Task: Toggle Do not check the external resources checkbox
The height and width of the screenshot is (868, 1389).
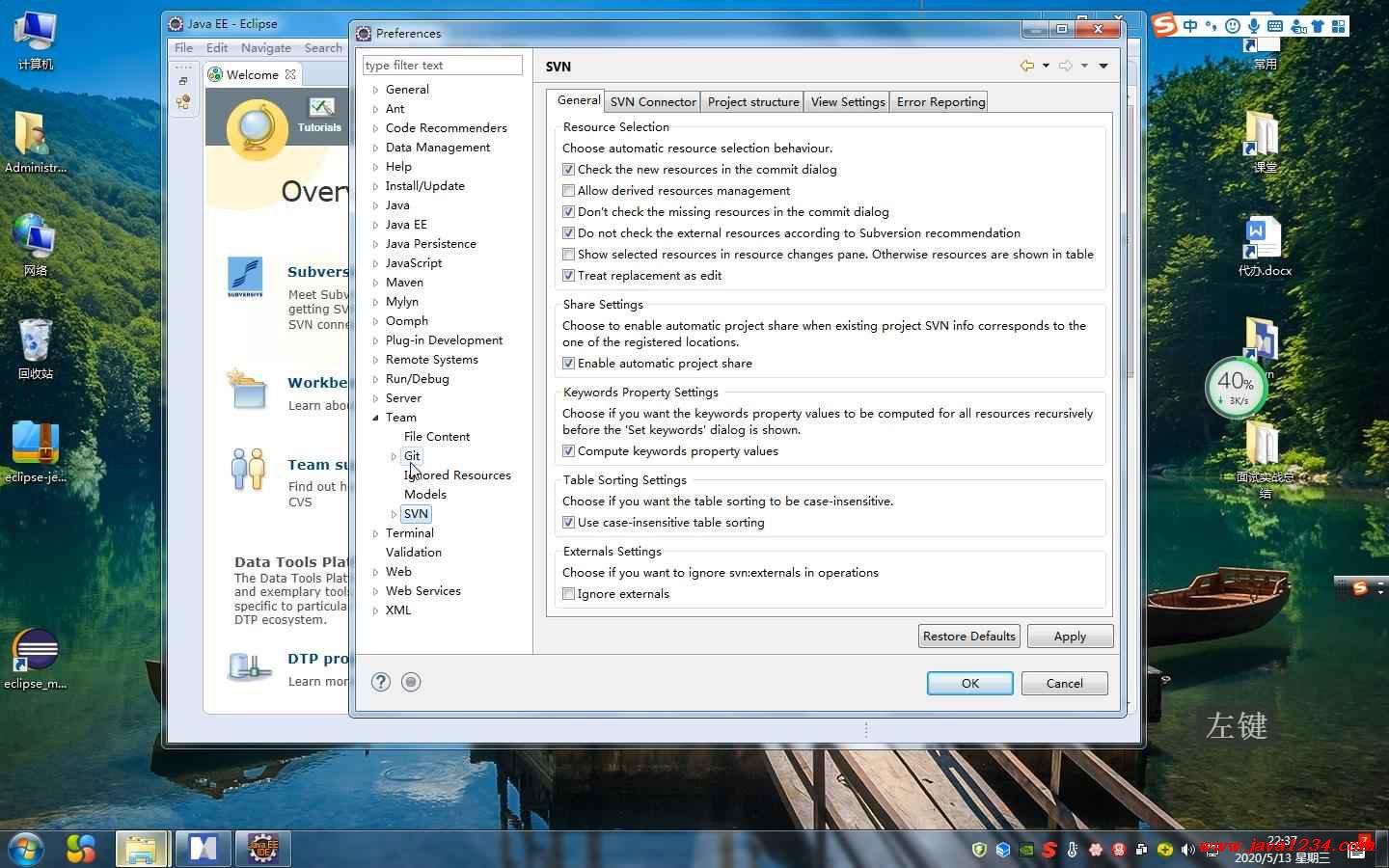Action: (568, 232)
